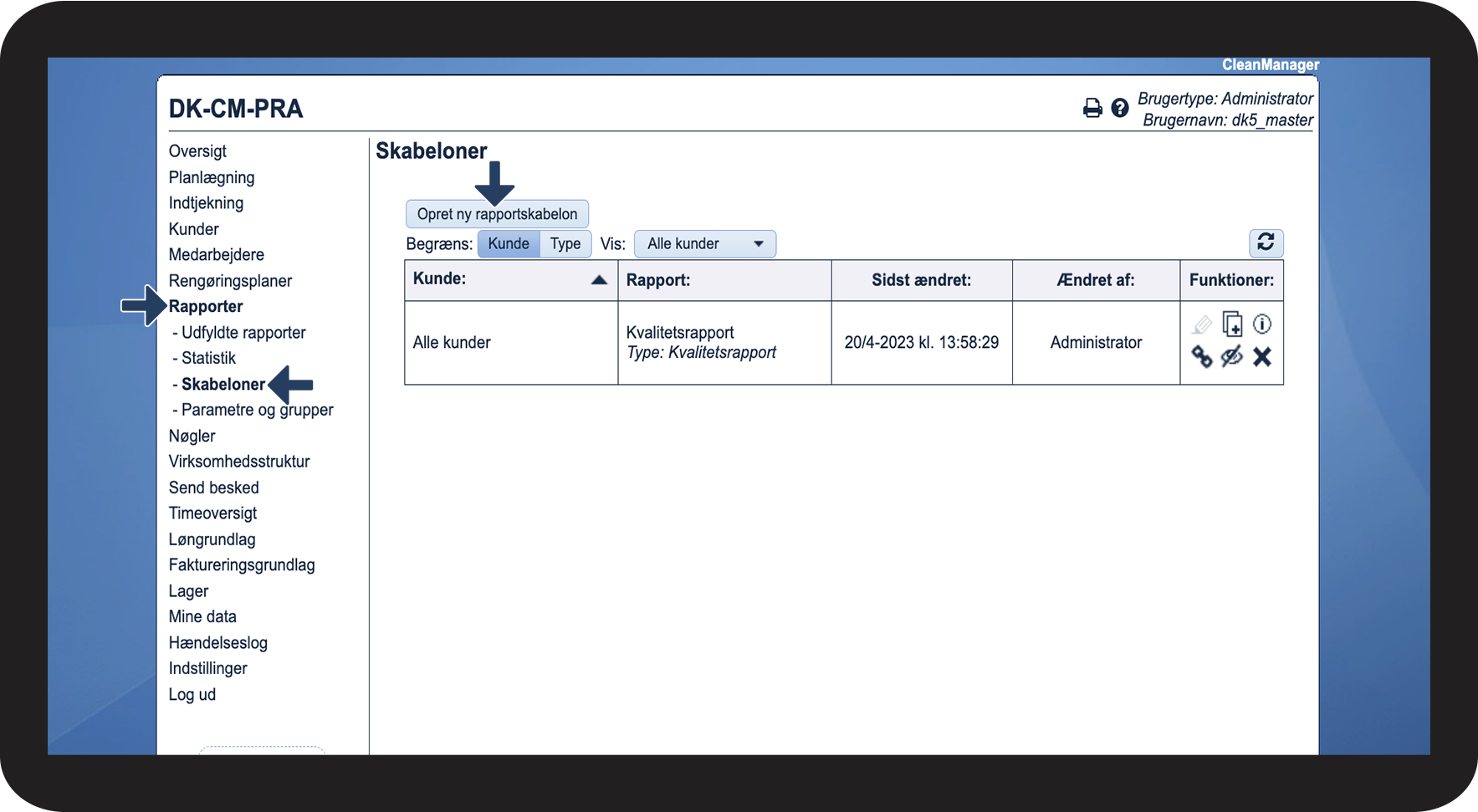
Task: Go to Planlægning in the sidebar
Action: point(212,177)
